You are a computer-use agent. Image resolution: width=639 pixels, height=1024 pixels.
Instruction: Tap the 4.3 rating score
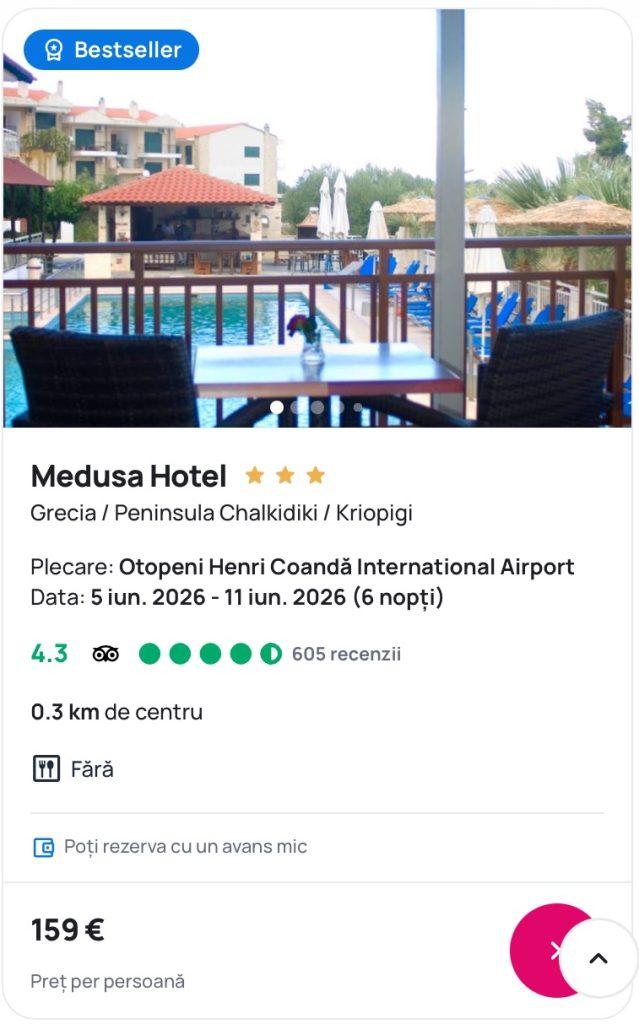point(49,654)
